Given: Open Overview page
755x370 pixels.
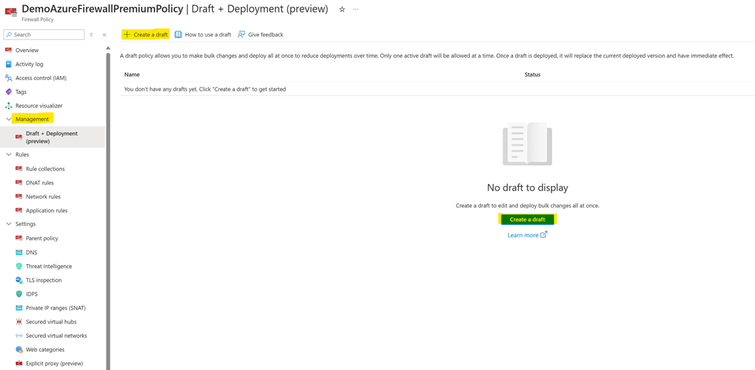Looking at the screenshot, I should [x=27, y=50].
